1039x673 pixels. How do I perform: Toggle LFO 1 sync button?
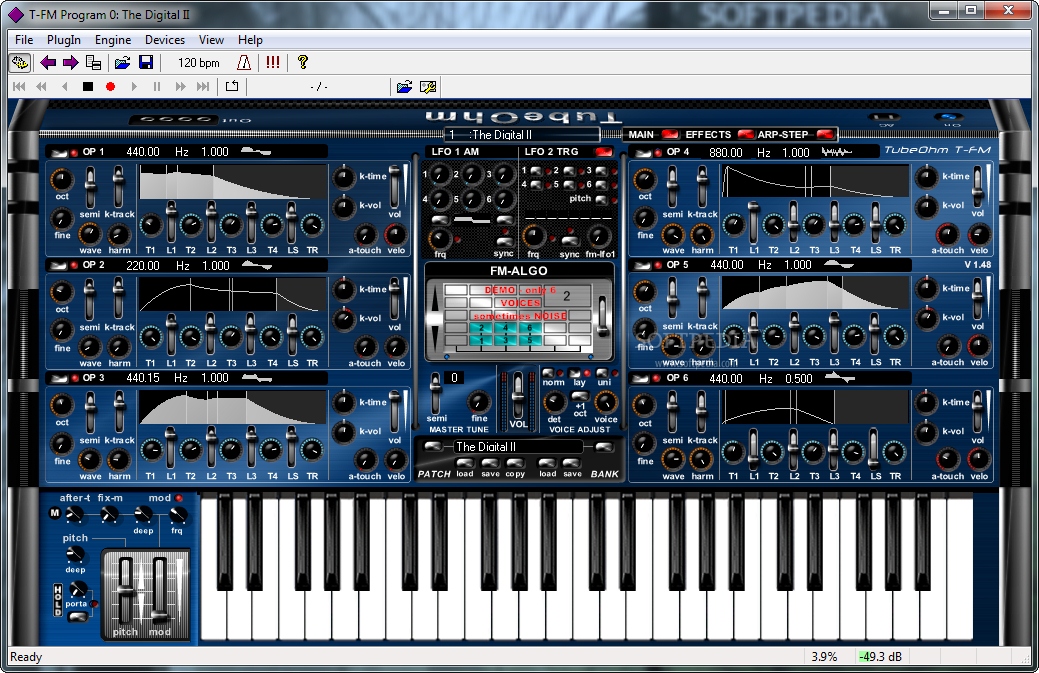(505, 242)
